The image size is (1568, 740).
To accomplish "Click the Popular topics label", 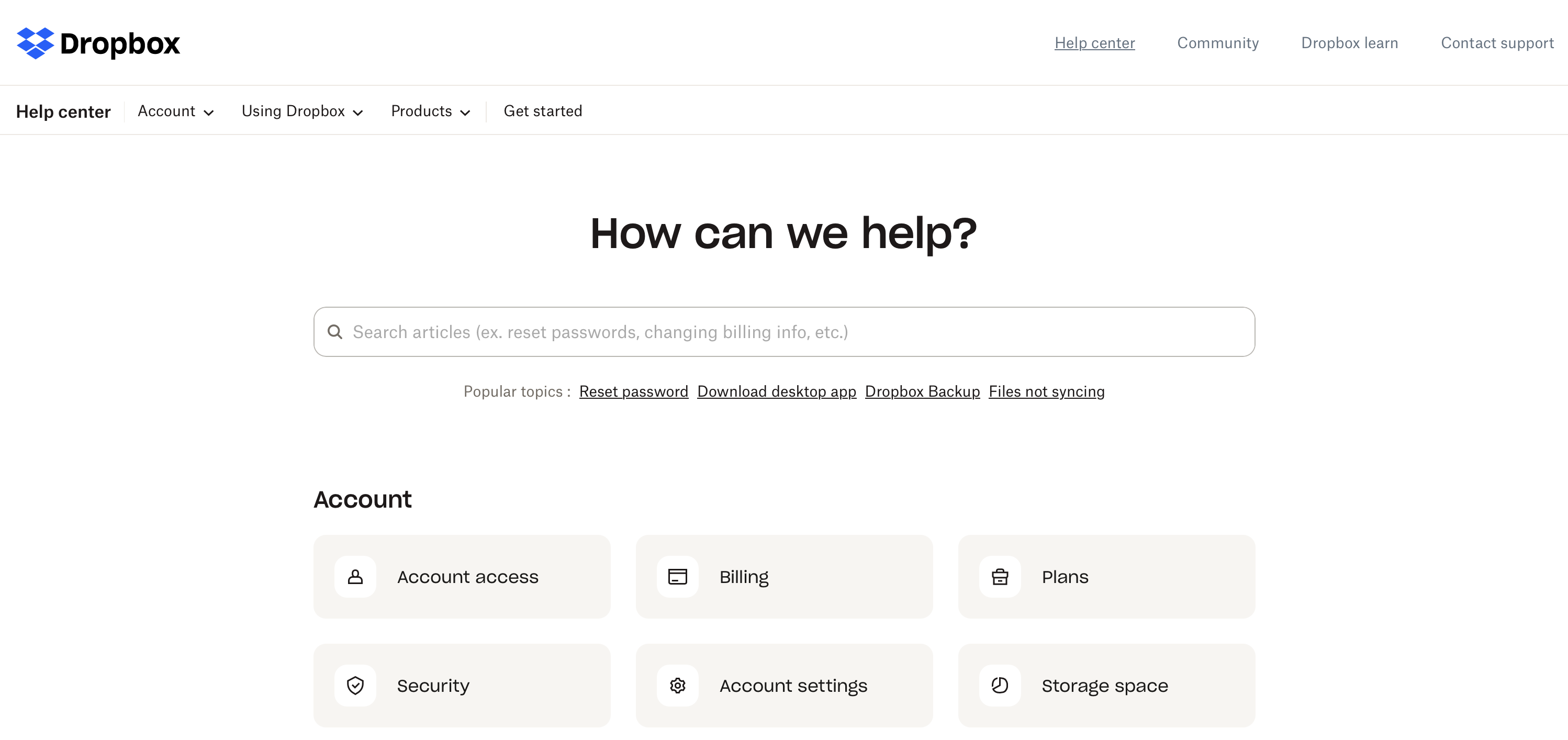I will 517,391.
